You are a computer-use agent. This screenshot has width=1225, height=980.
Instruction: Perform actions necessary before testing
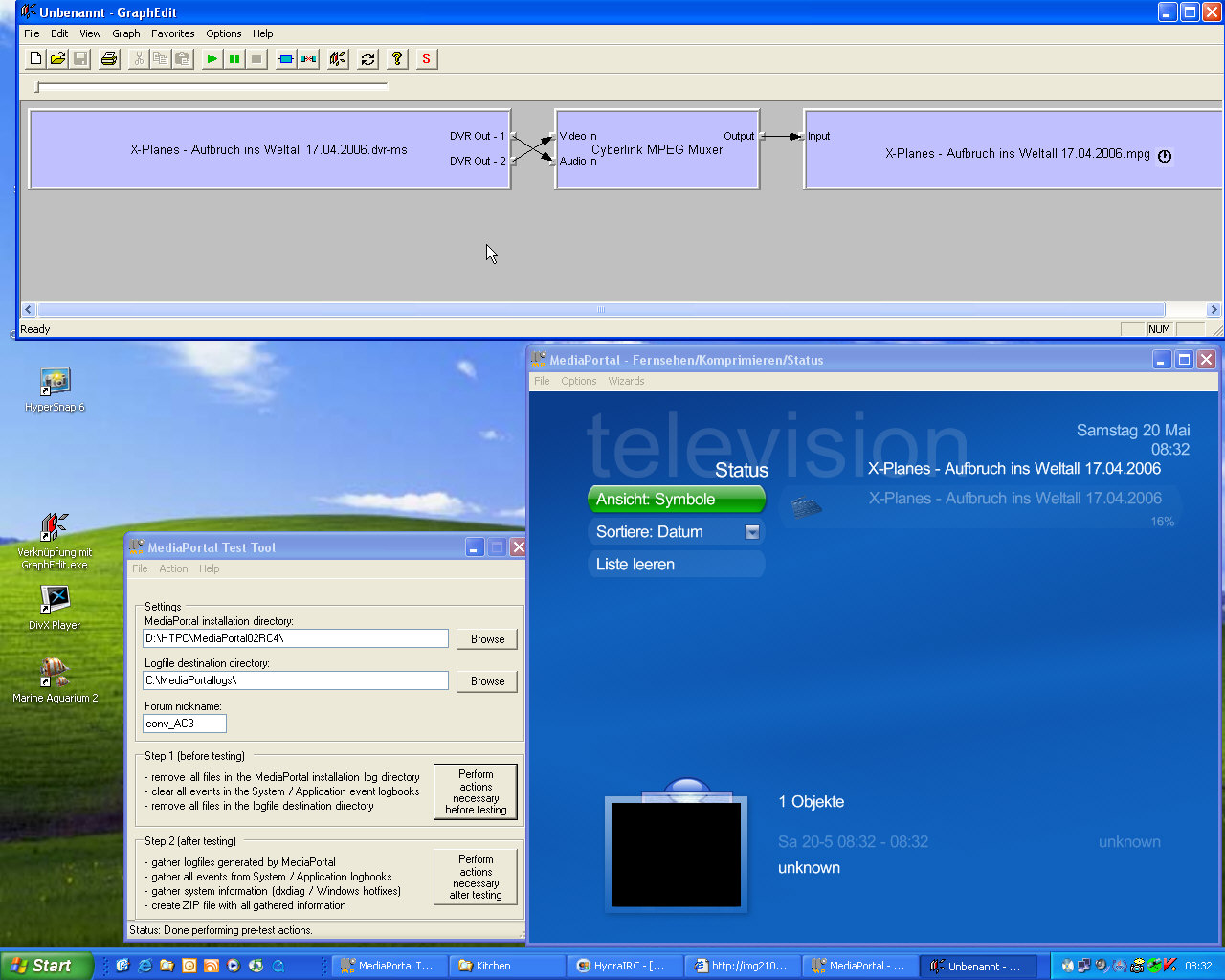(x=476, y=791)
